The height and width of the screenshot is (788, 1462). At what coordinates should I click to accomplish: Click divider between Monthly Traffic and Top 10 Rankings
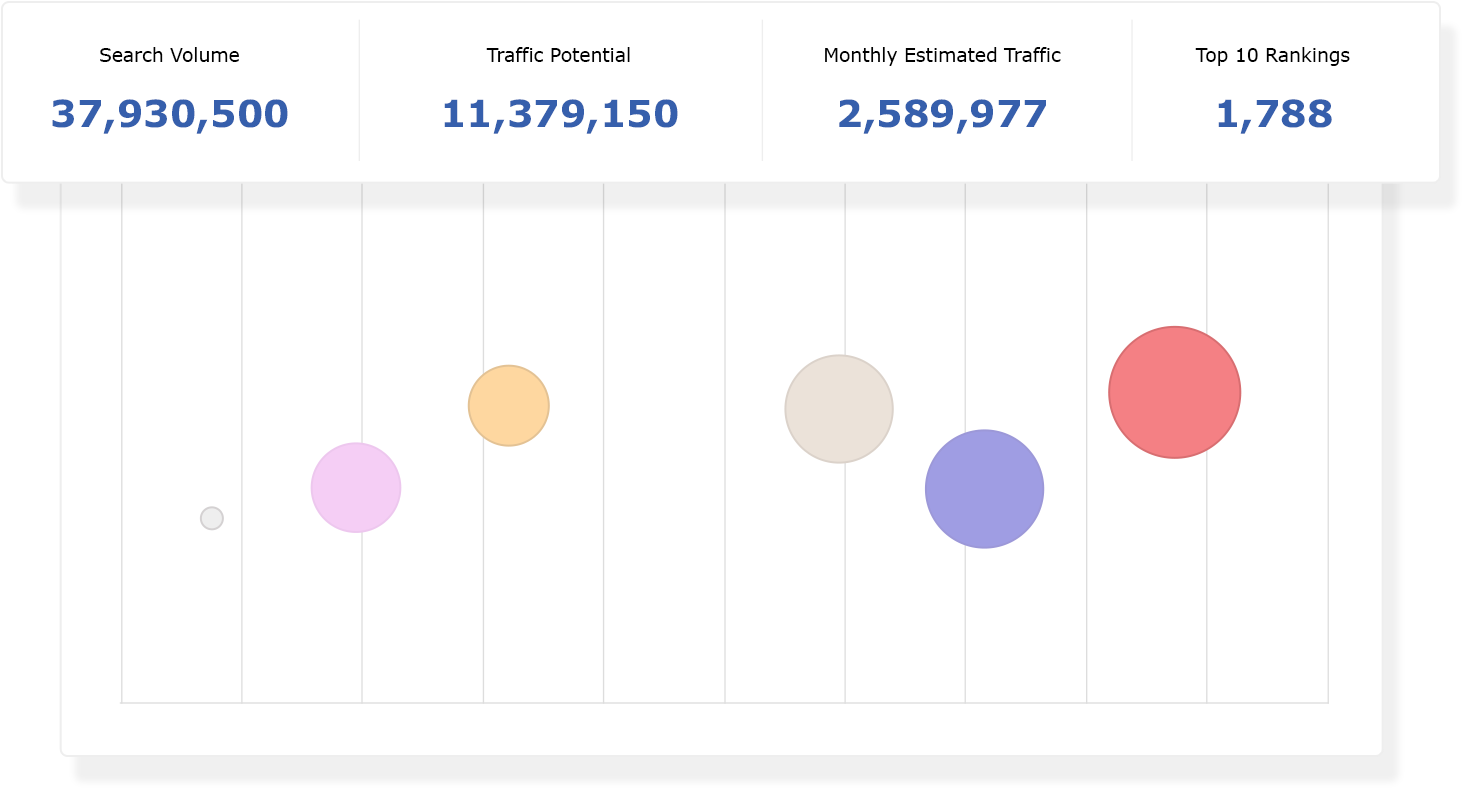pos(1132,90)
